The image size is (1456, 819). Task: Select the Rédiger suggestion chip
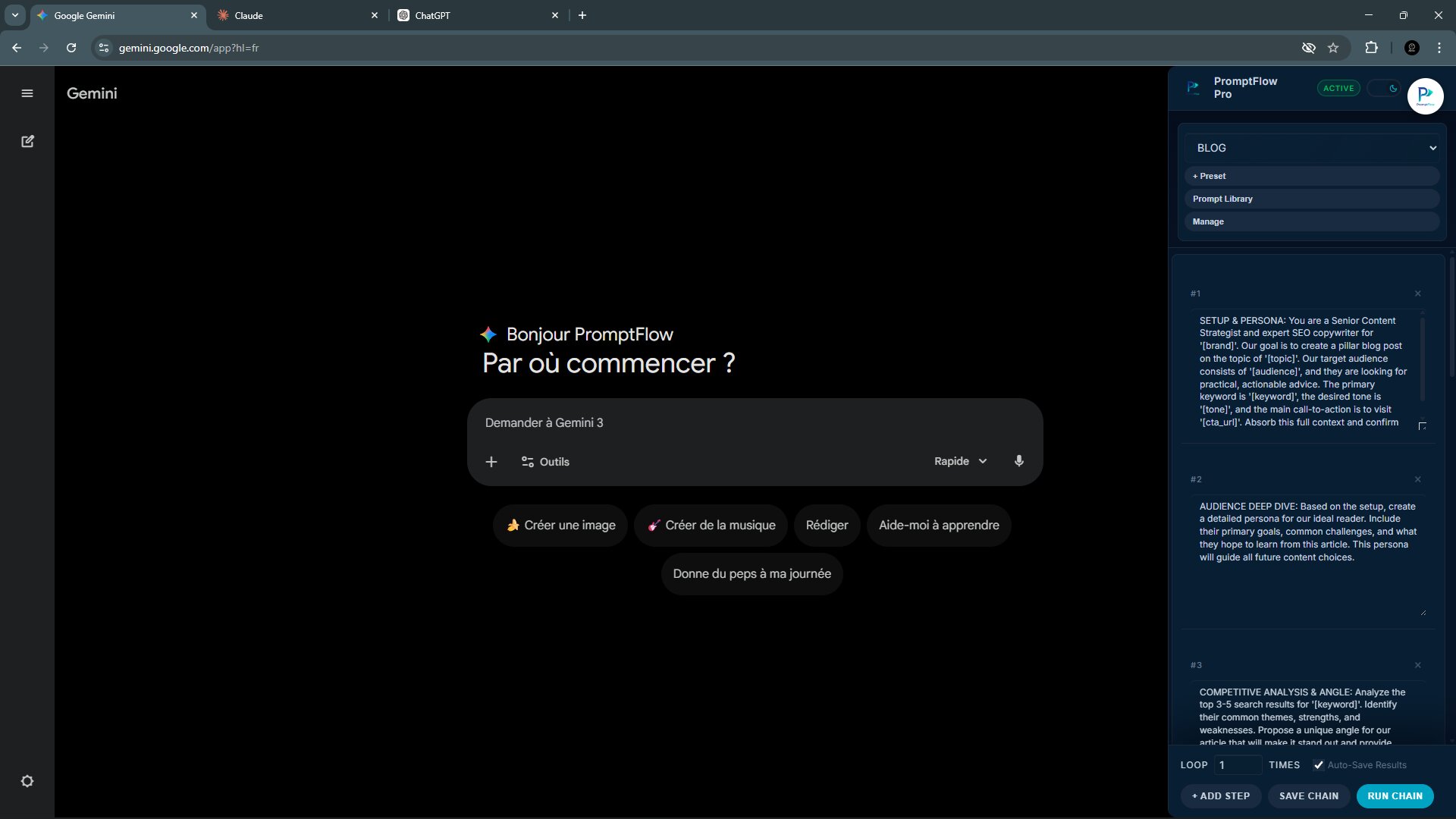pos(827,526)
